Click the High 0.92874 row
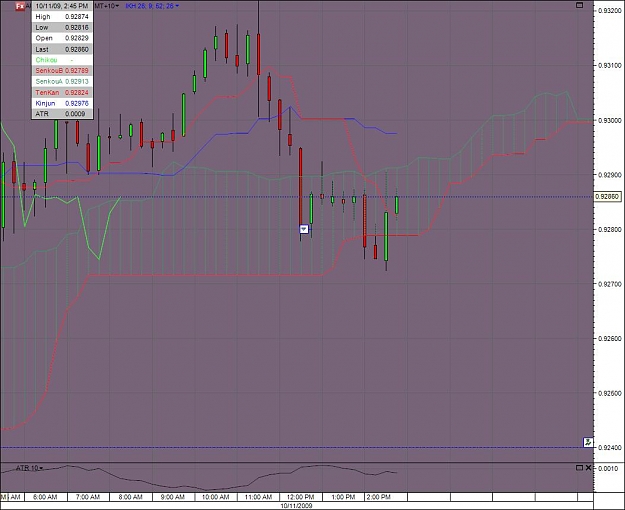625x510 pixels. pos(62,17)
